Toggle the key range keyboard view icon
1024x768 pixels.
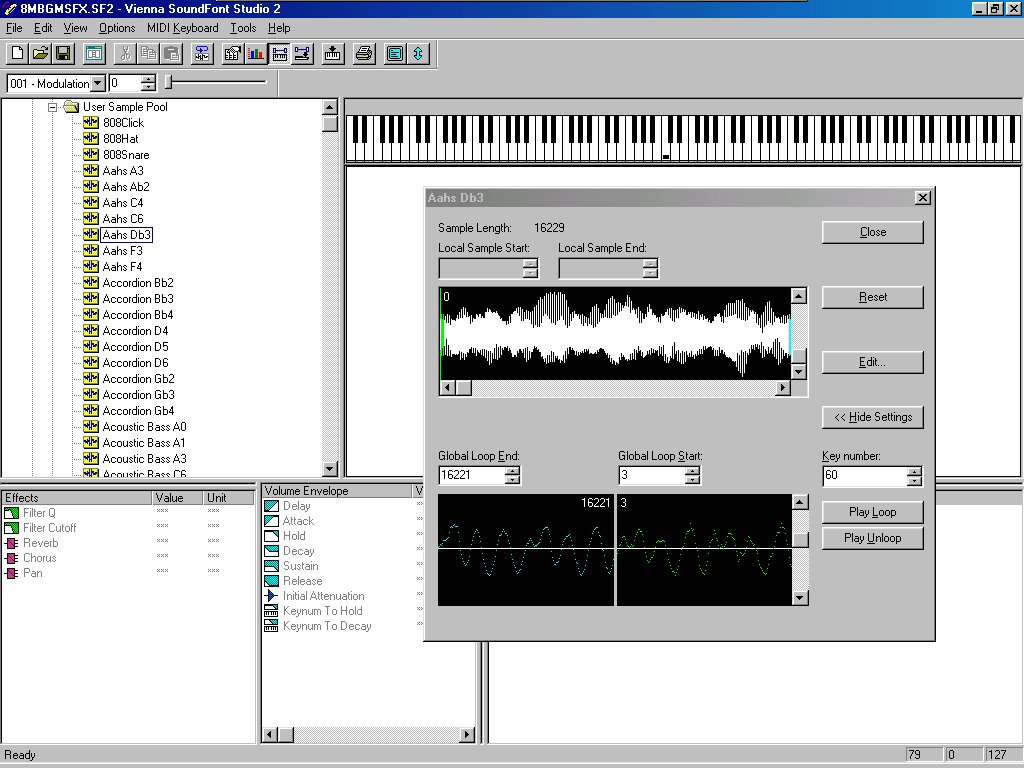pyautogui.click(x=279, y=54)
